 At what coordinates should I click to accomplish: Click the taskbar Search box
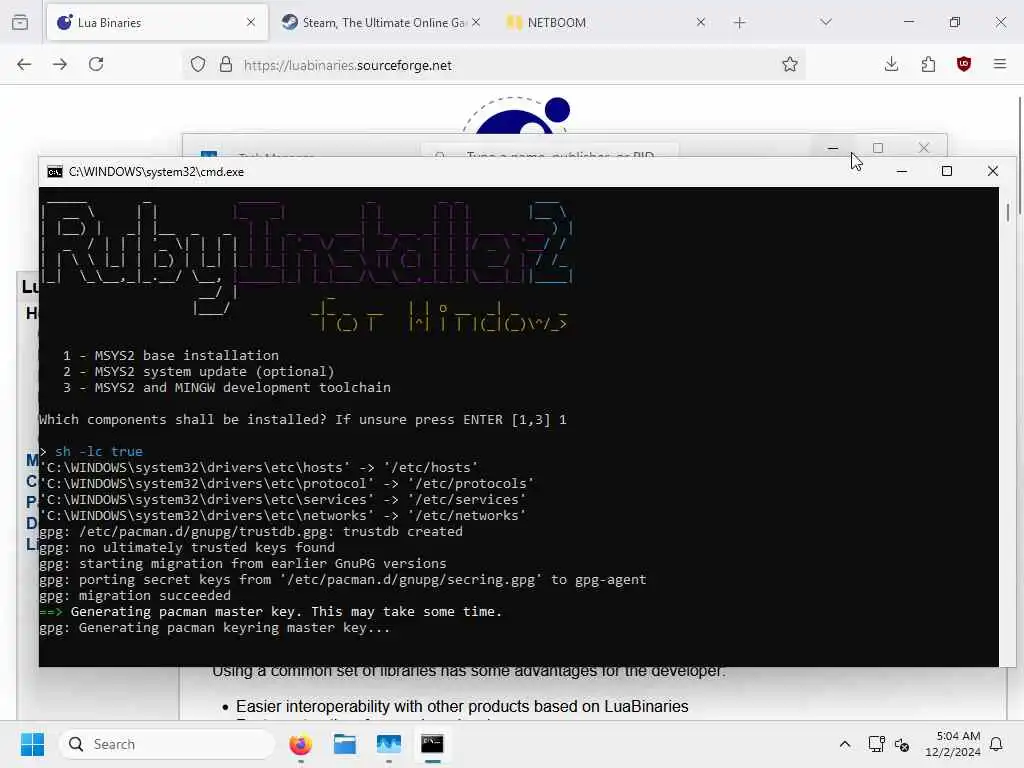(167, 744)
